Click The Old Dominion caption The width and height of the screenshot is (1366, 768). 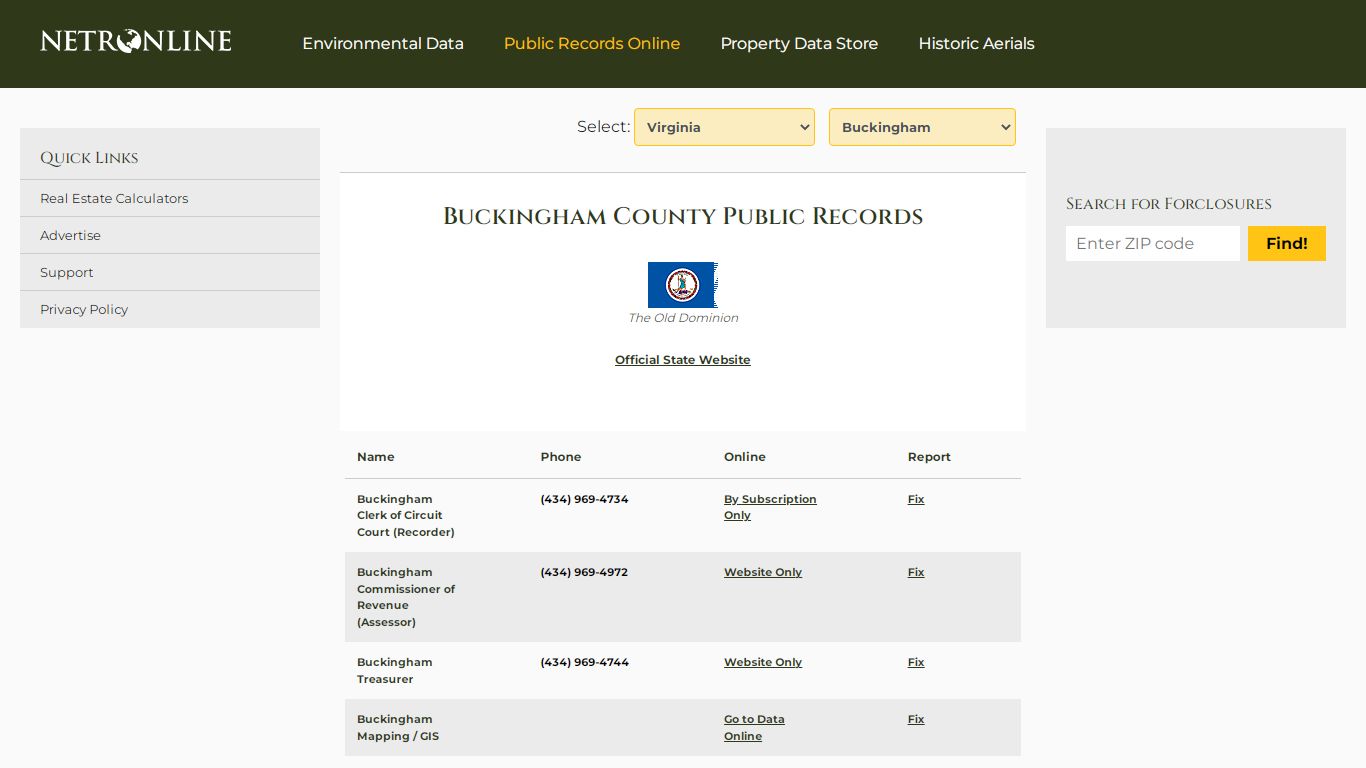point(683,318)
